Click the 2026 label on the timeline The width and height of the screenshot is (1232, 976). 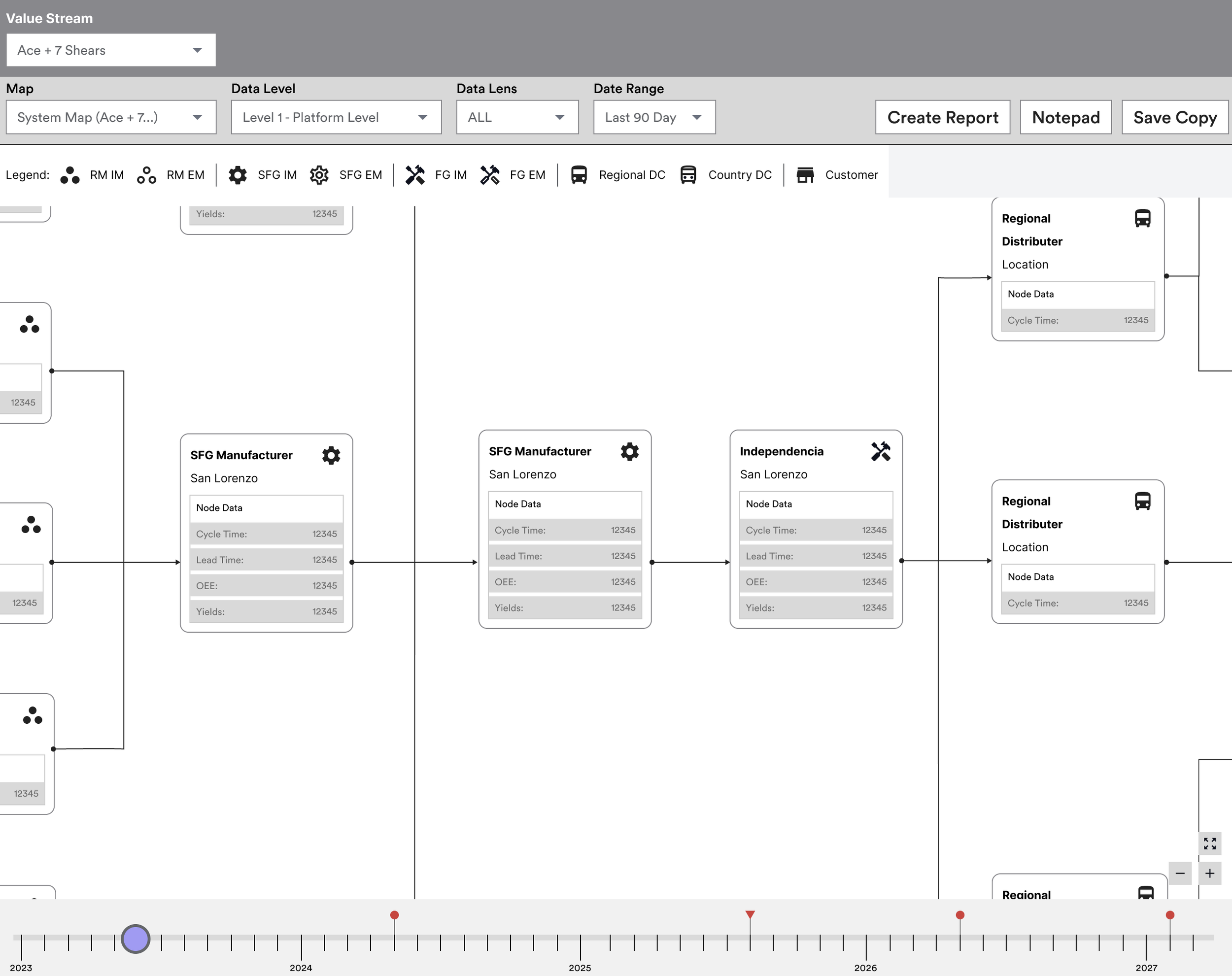[x=865, y=968]
